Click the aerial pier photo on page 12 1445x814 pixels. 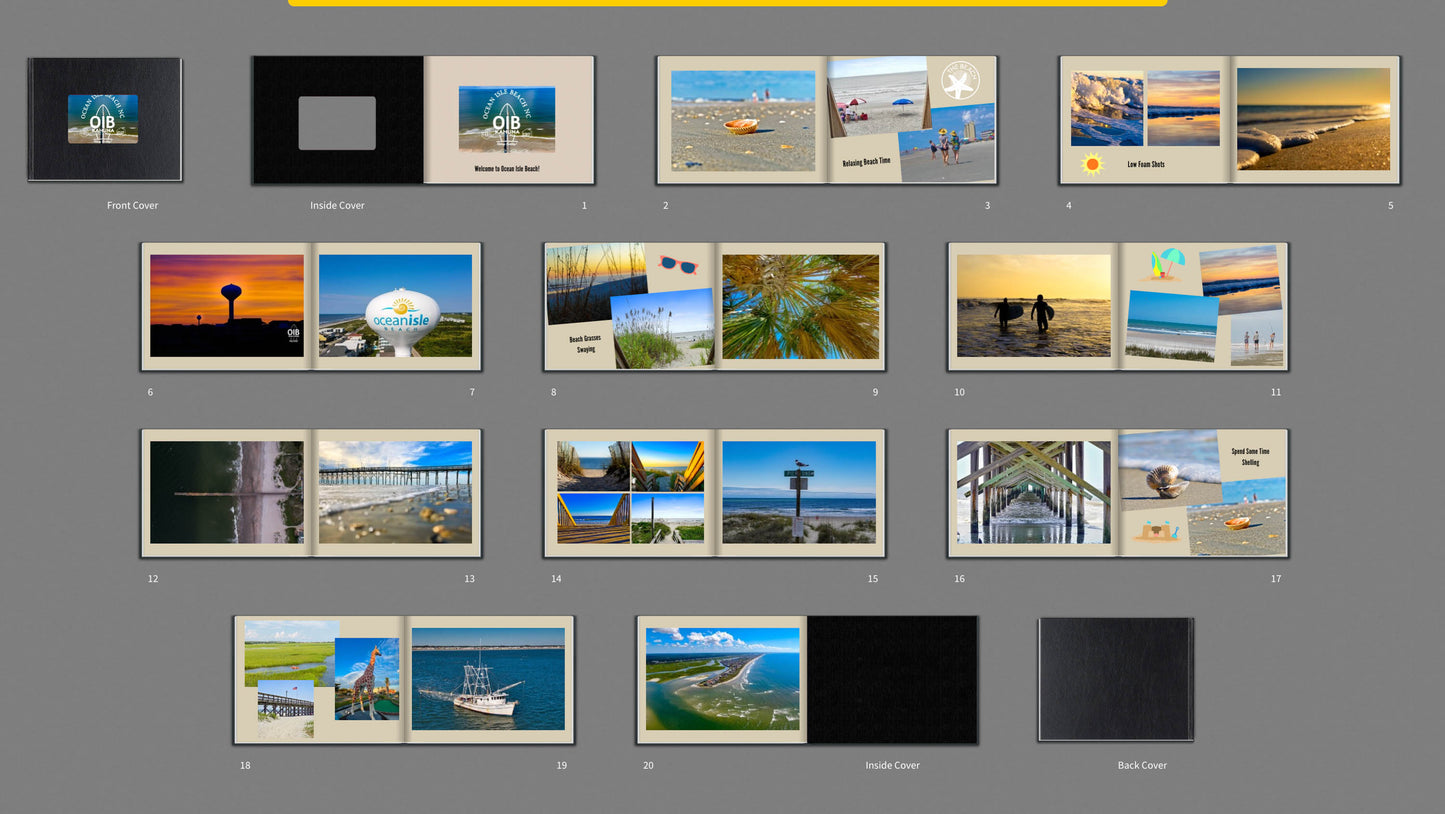click(x=227, y=492)
